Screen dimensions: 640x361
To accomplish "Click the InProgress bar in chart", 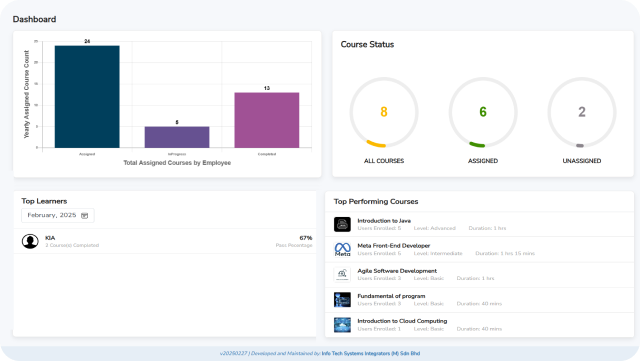I will coord(177,137).
